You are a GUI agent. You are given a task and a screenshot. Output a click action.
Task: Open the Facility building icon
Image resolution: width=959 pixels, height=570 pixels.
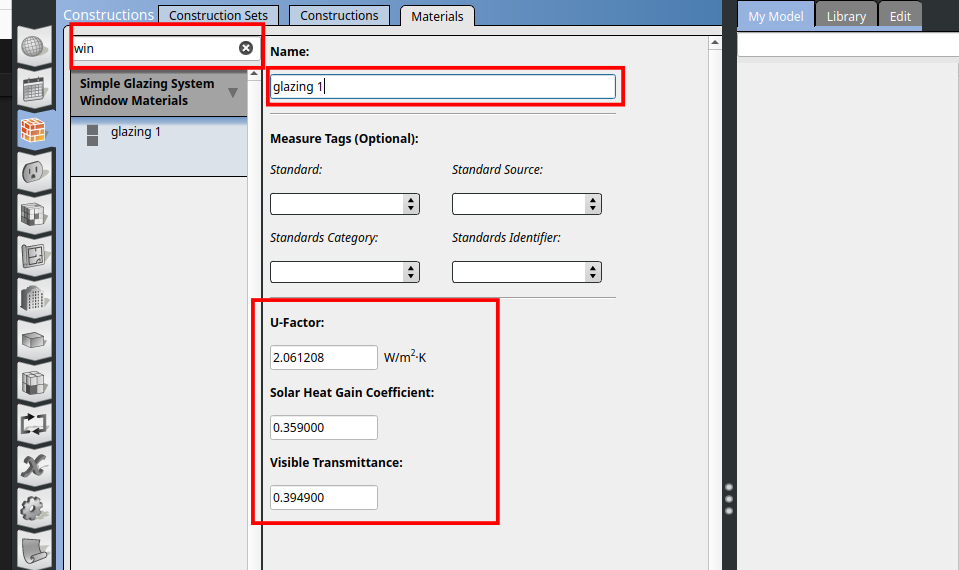click(34, 298)
